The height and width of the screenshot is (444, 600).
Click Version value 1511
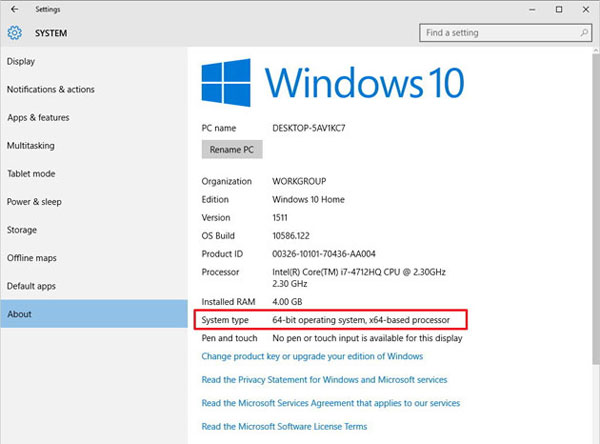(x=280, y=217)
